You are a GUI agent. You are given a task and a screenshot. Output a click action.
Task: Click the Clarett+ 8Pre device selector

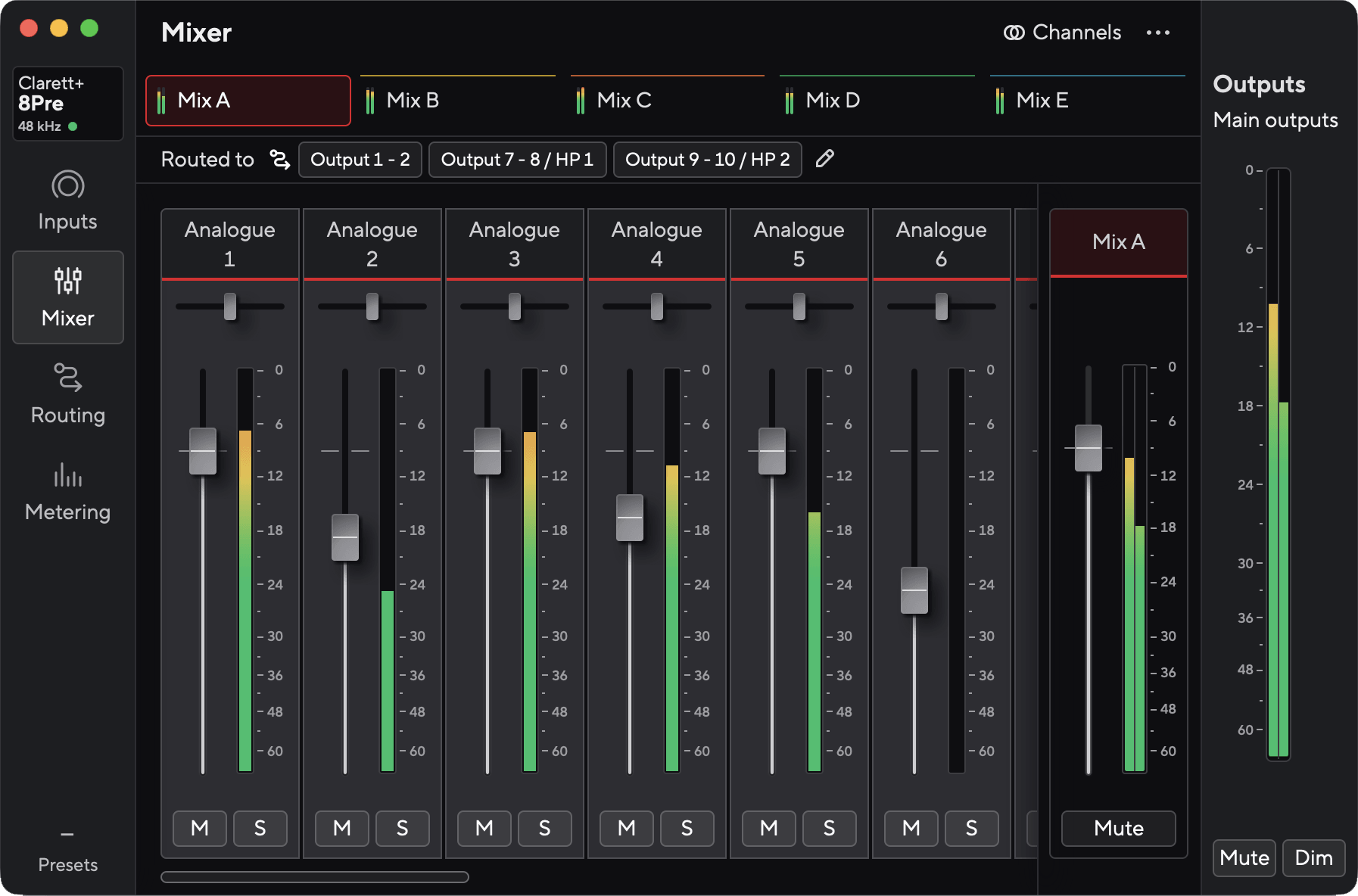tap(67, 104)
